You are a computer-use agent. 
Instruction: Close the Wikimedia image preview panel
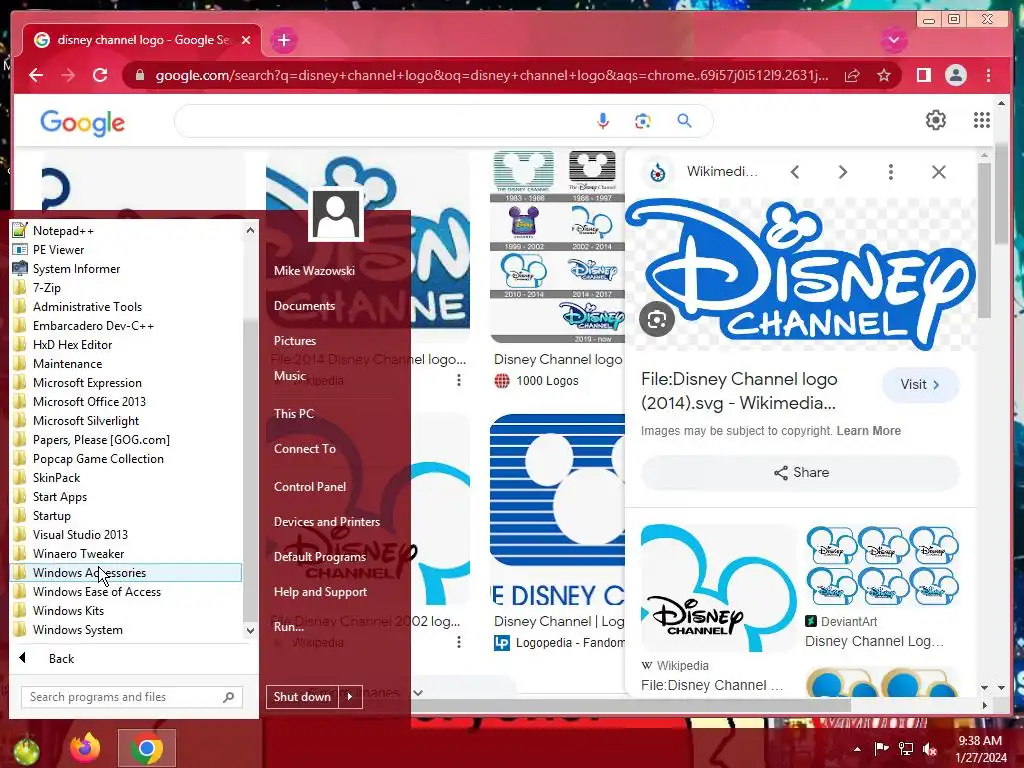pos(938,172)
